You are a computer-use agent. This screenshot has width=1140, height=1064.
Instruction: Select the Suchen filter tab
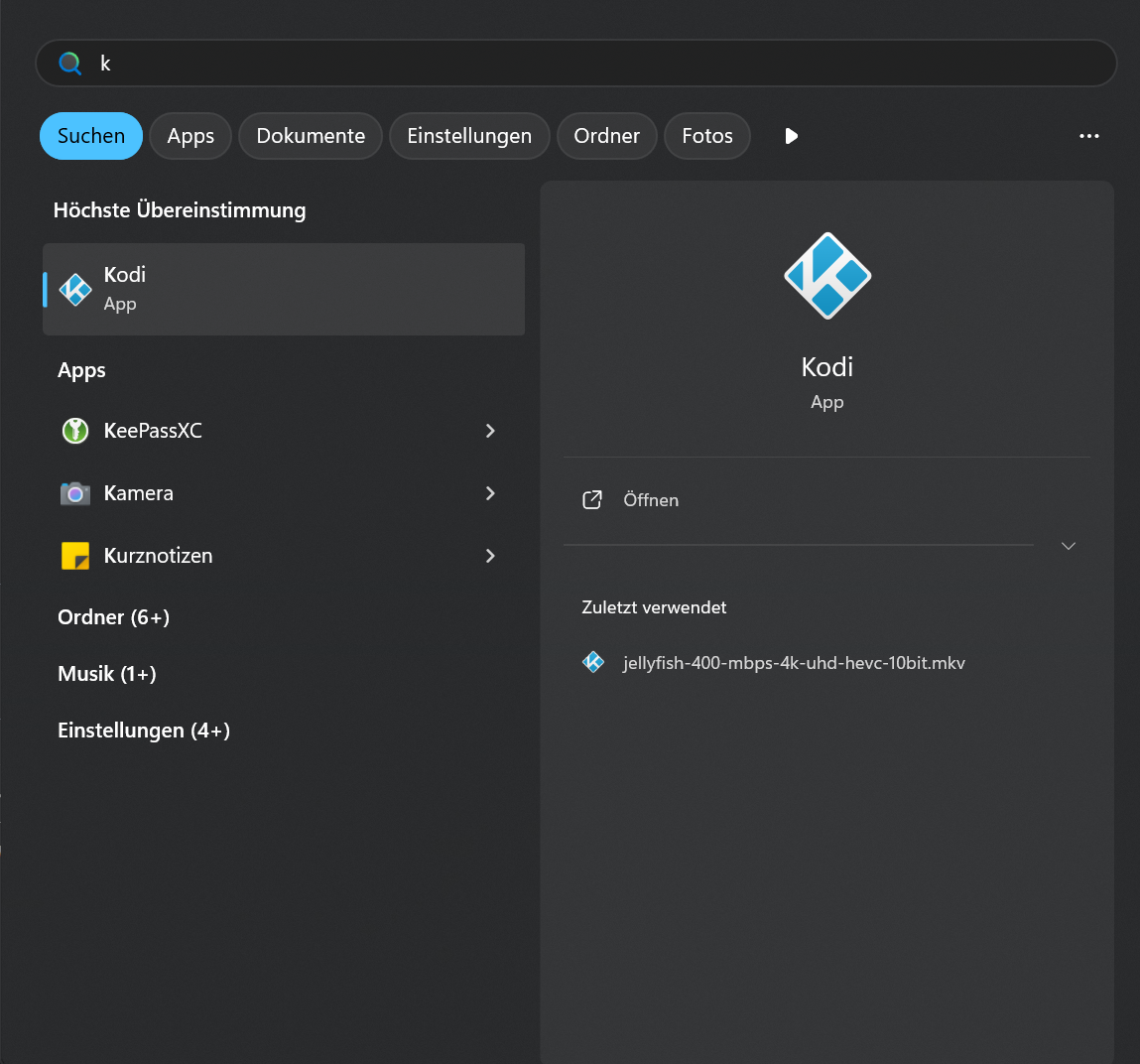[91, 136]
